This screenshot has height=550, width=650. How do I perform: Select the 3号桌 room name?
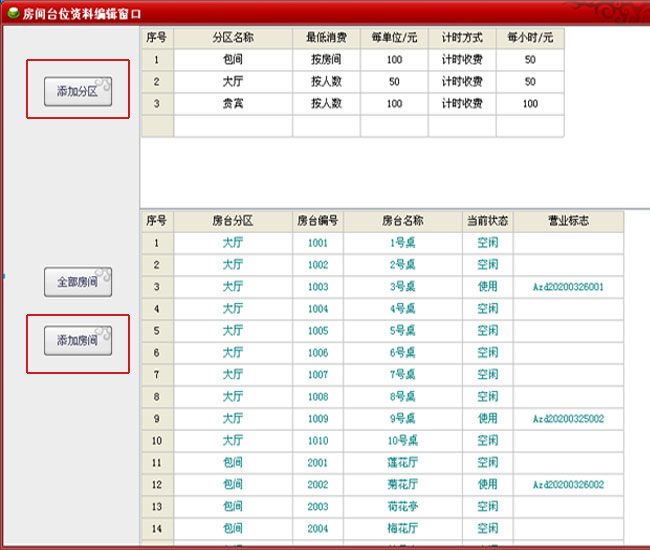[x=403, y=287]
